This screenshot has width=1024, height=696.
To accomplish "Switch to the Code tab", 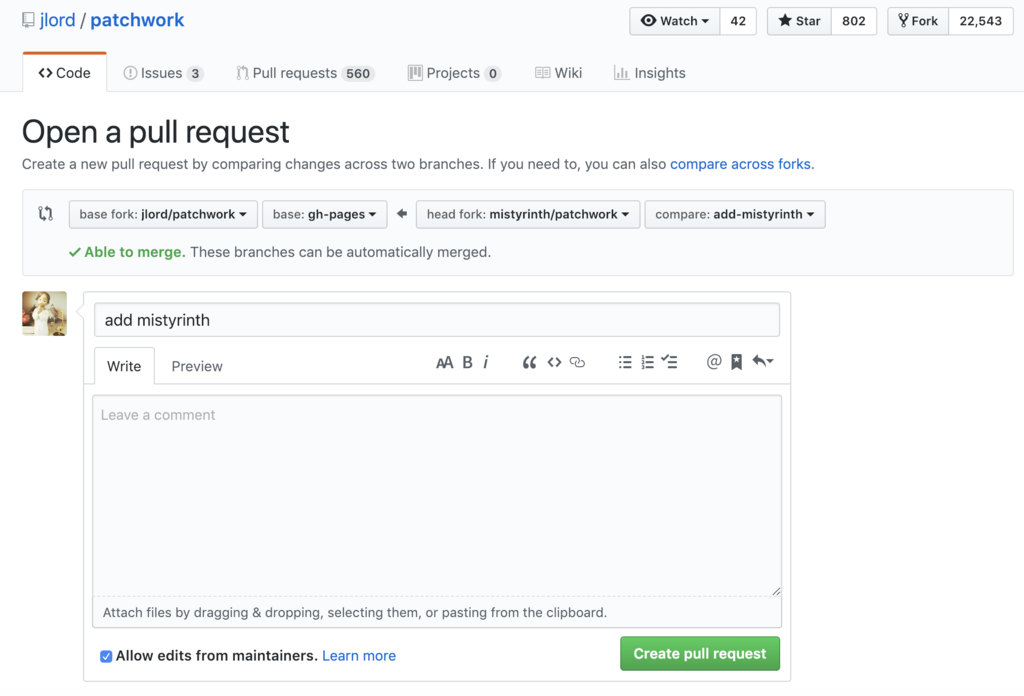I will pos(65,73).
